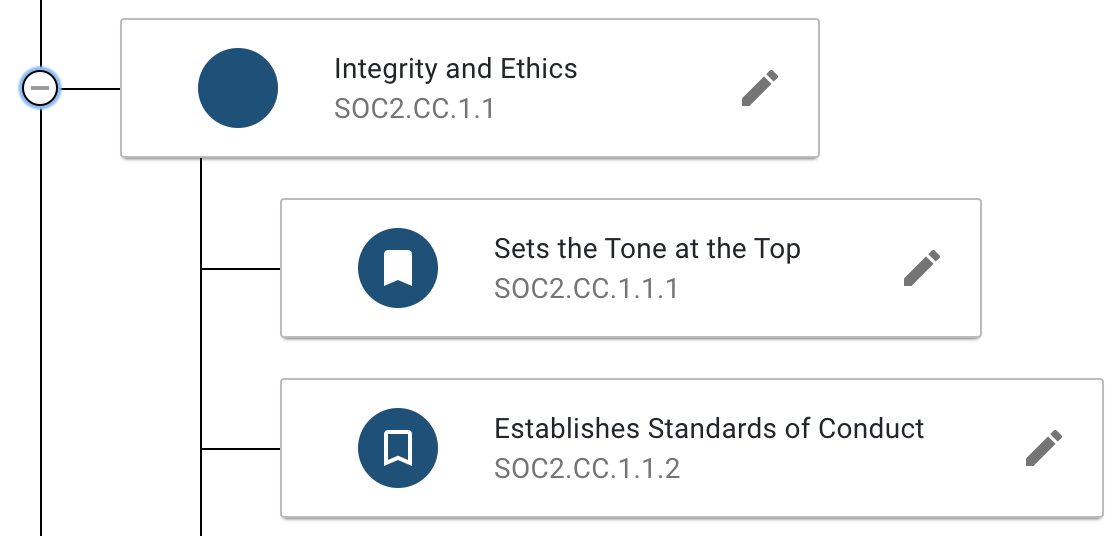Open the pencil editor for Sets the Tone at the Top

922,268
